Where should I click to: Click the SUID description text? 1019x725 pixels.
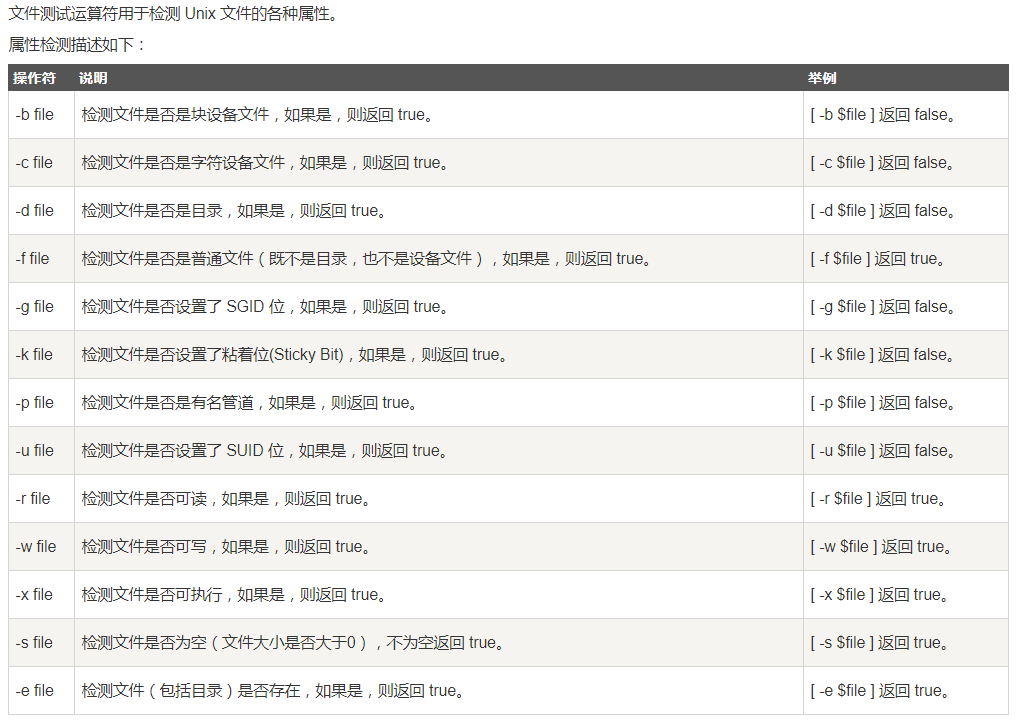point(265,451)
